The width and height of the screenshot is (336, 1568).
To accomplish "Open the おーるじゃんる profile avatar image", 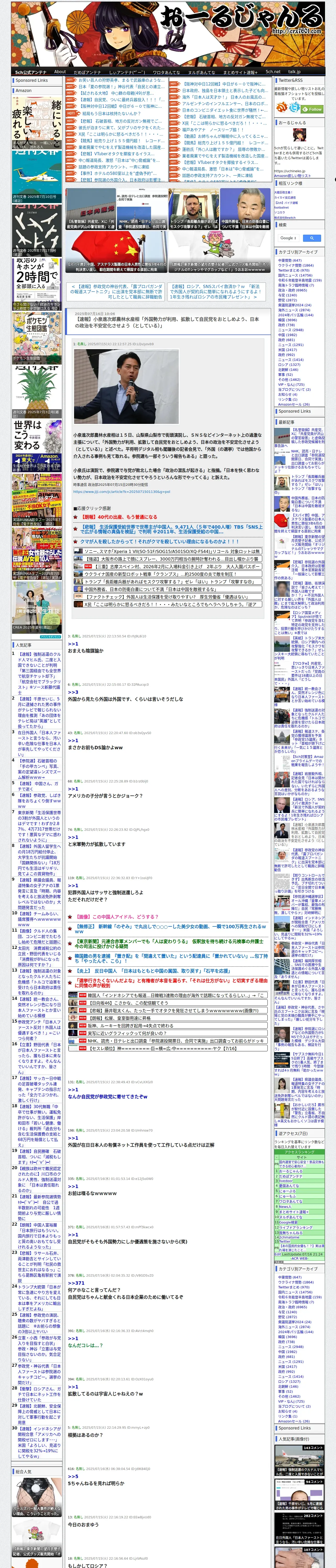I will (x=299, y=135).
